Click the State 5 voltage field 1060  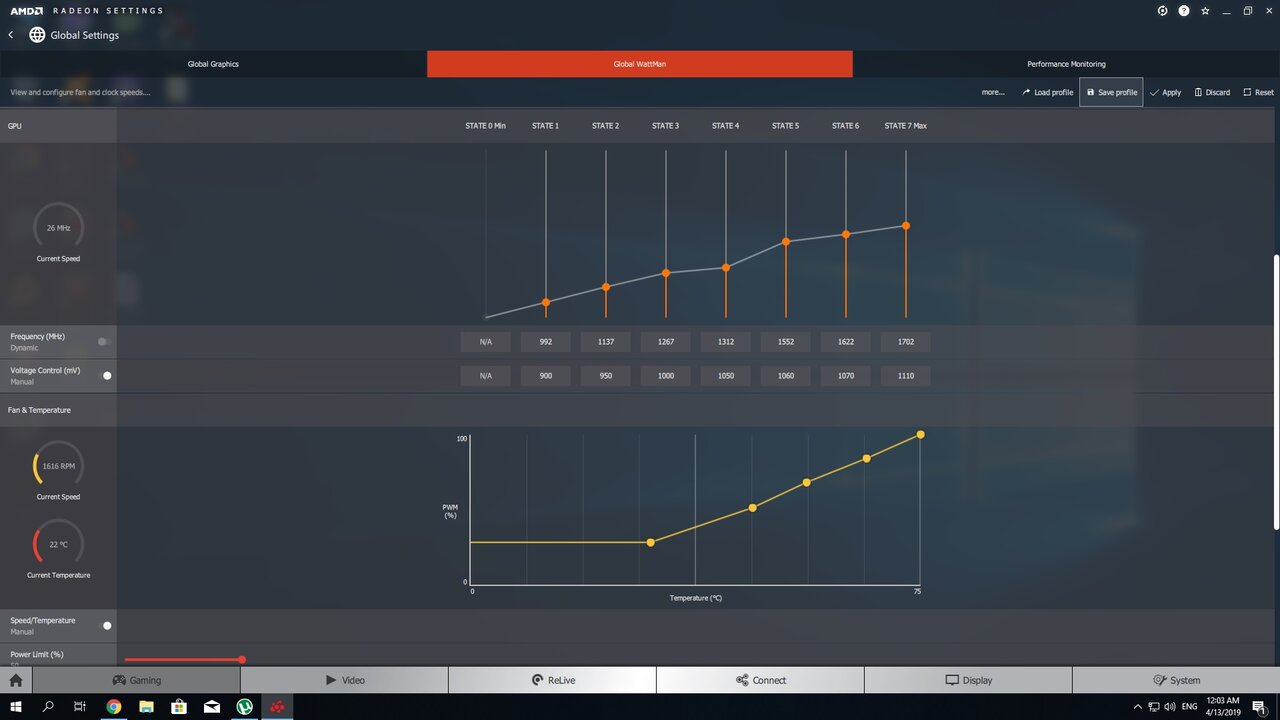(x=786, y=376)
